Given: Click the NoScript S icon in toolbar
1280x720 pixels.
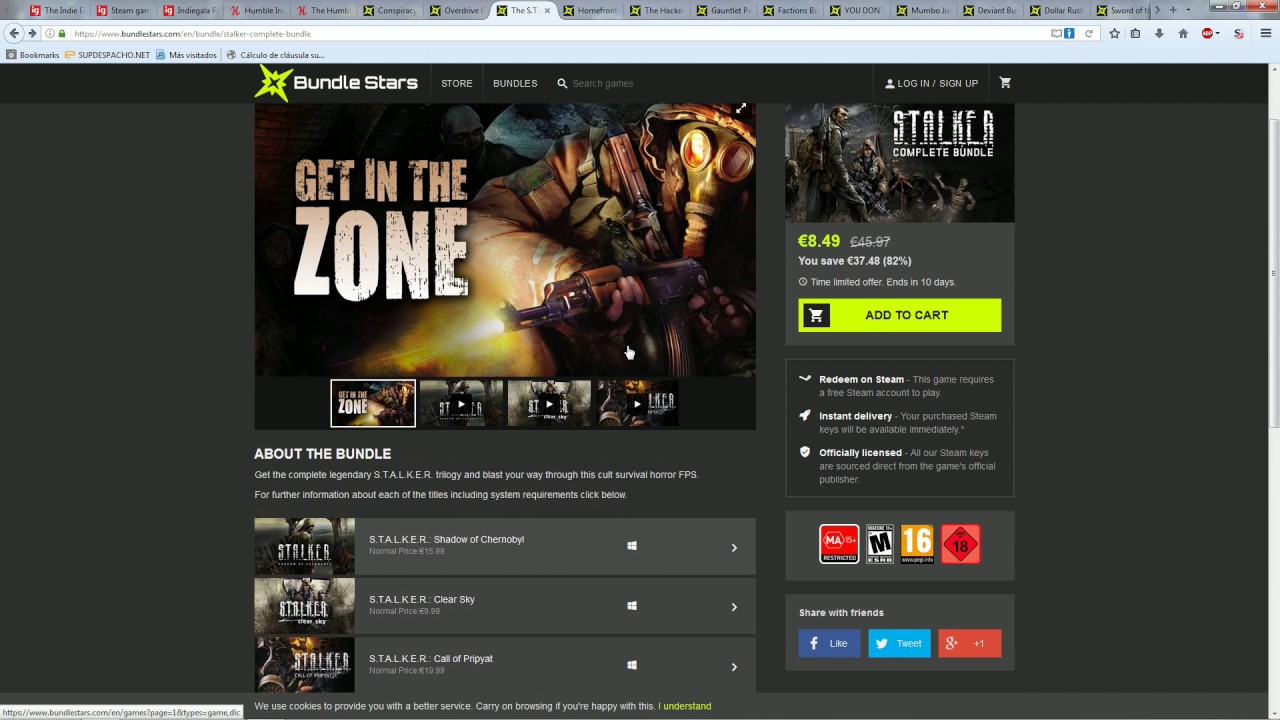Looking at the screenshot, I should (x=1239, y=33).
